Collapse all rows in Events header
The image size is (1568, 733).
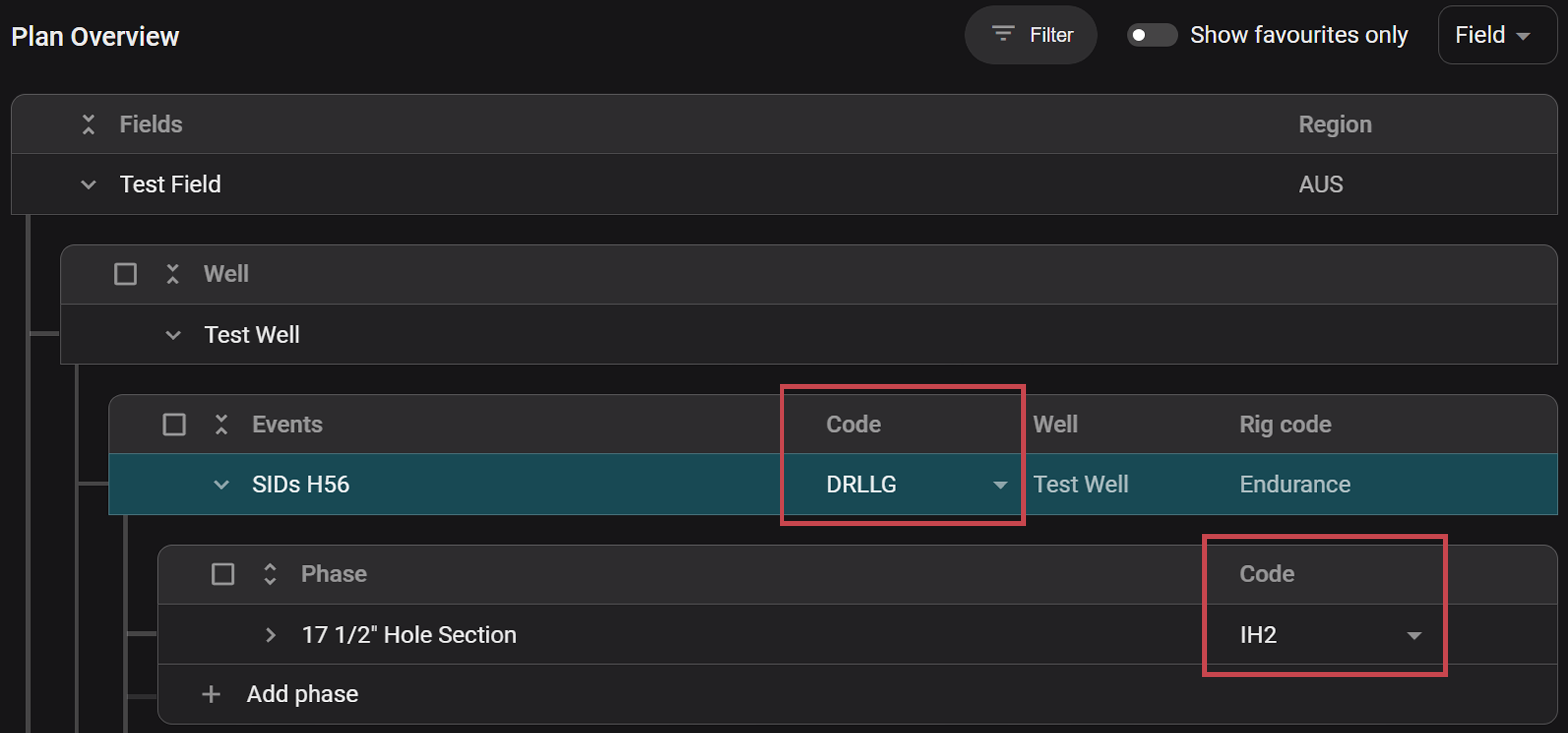221,424
